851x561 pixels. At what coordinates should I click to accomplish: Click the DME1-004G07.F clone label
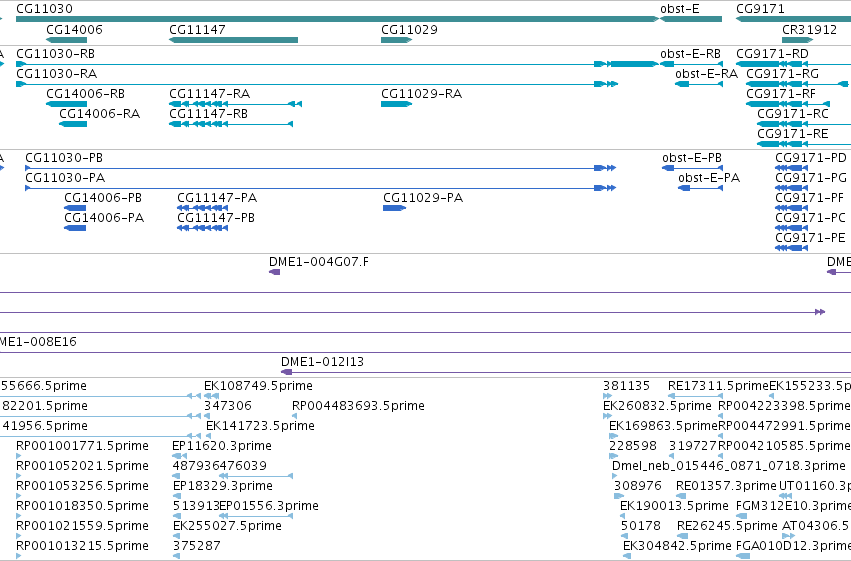[319, 262]
